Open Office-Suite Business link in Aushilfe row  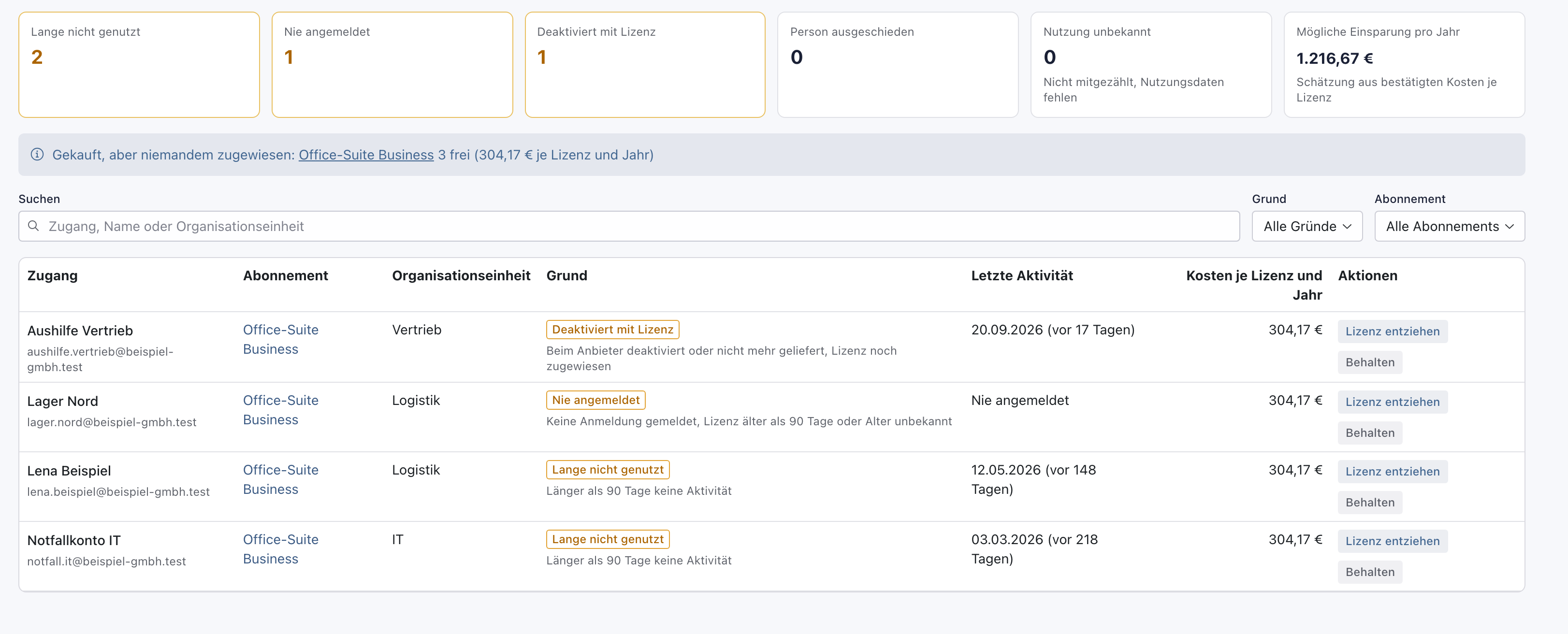281,340
